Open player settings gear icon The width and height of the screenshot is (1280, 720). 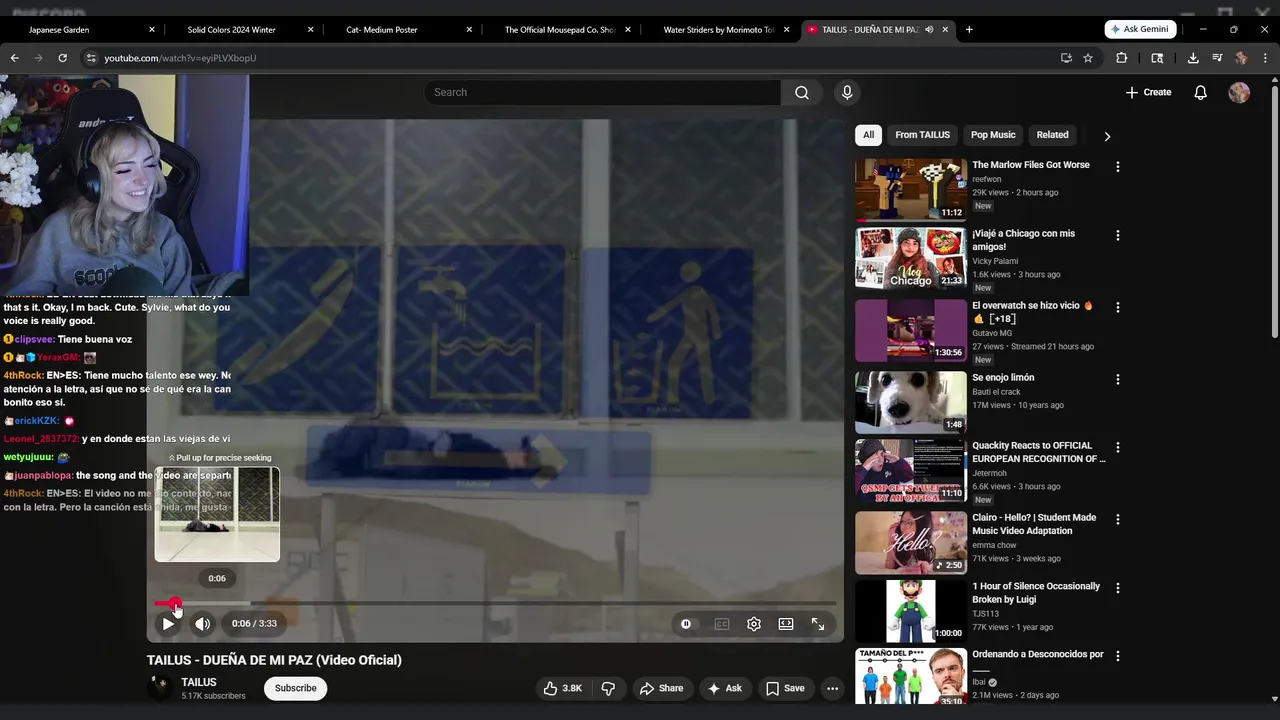[x=754, y=624]
